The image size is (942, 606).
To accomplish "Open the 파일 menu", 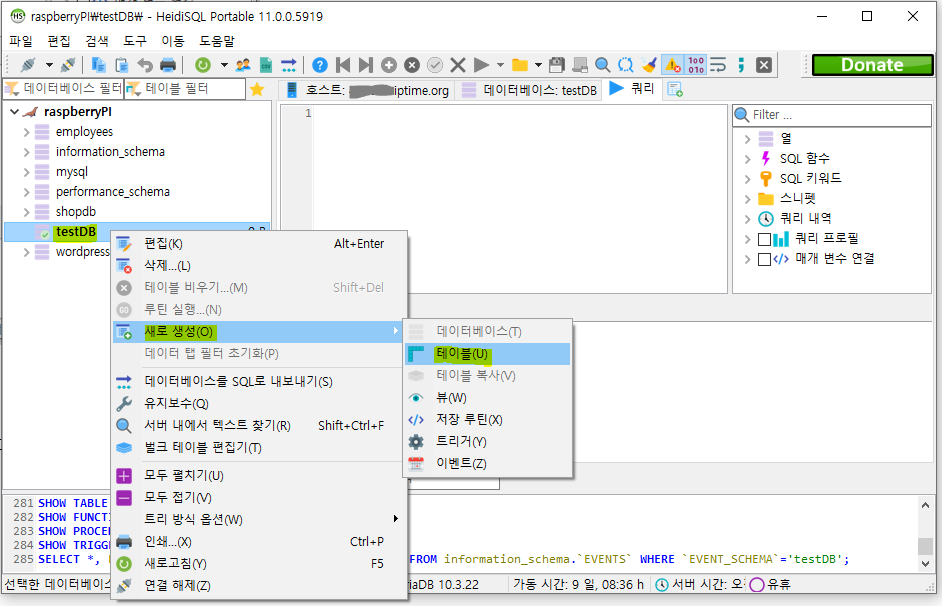I will (x=21, y=41).
